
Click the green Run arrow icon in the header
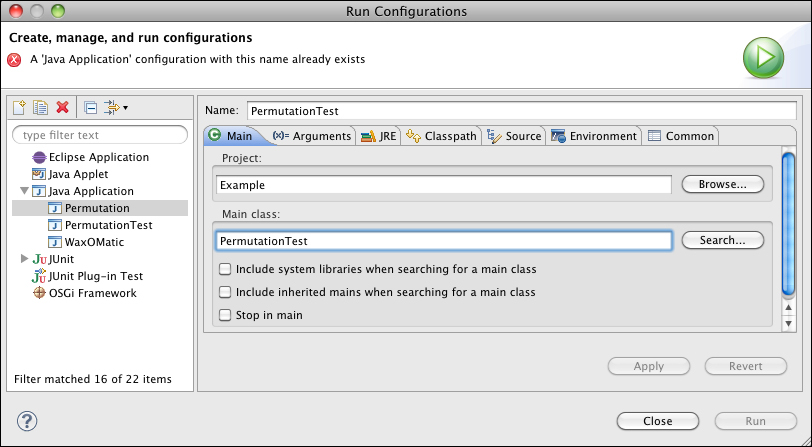763,57
